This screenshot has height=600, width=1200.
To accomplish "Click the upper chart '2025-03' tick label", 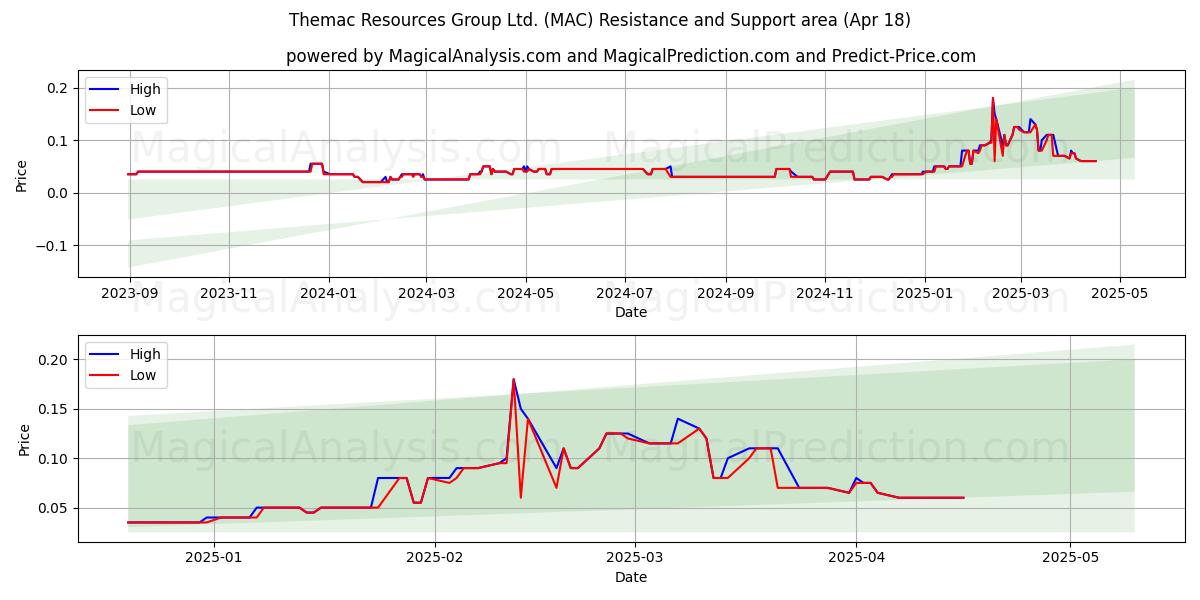I will (1021, 293).
